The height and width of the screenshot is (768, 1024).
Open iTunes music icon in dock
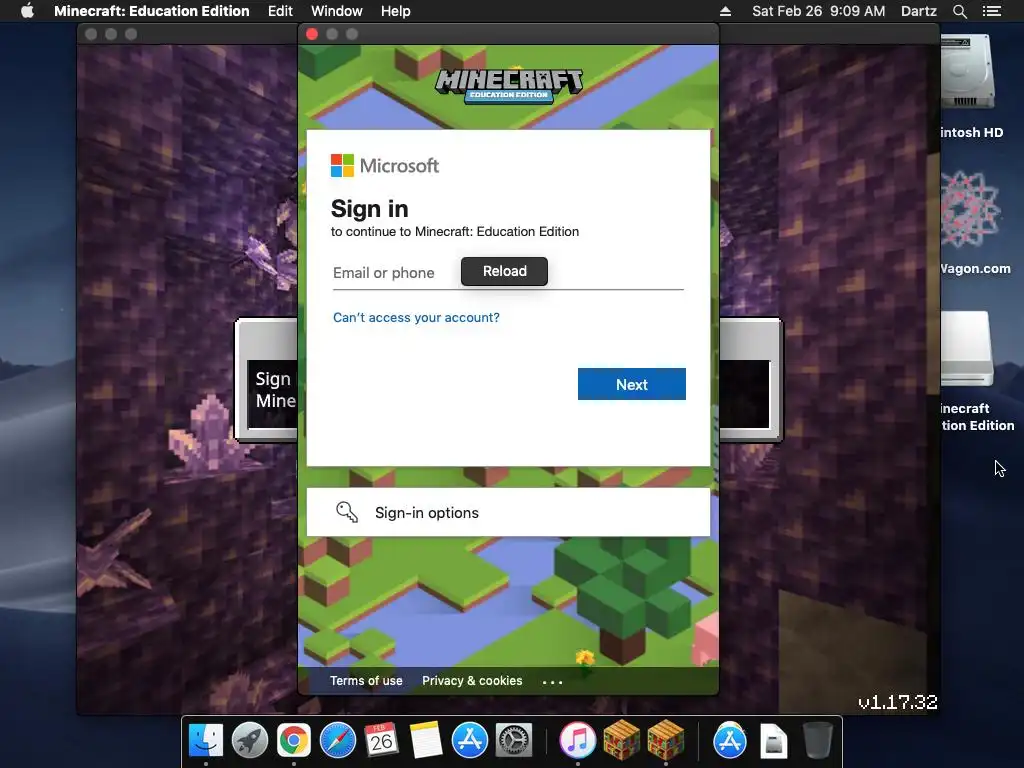click(577, 741)
